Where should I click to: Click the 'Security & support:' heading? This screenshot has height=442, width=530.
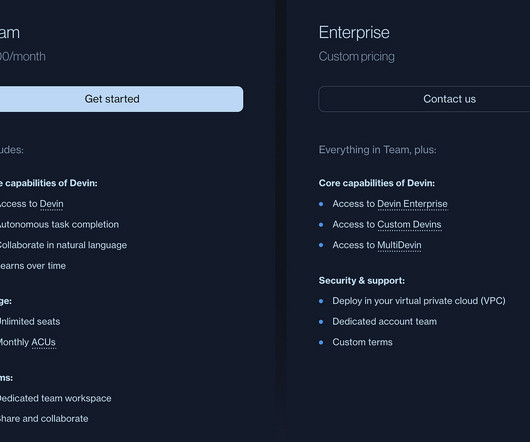click(x=362, y=280)
